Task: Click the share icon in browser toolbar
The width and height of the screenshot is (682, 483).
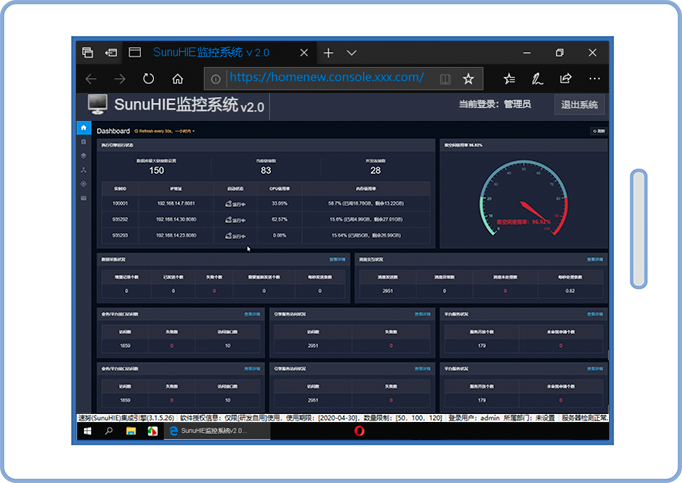Action: click(566, 78)
